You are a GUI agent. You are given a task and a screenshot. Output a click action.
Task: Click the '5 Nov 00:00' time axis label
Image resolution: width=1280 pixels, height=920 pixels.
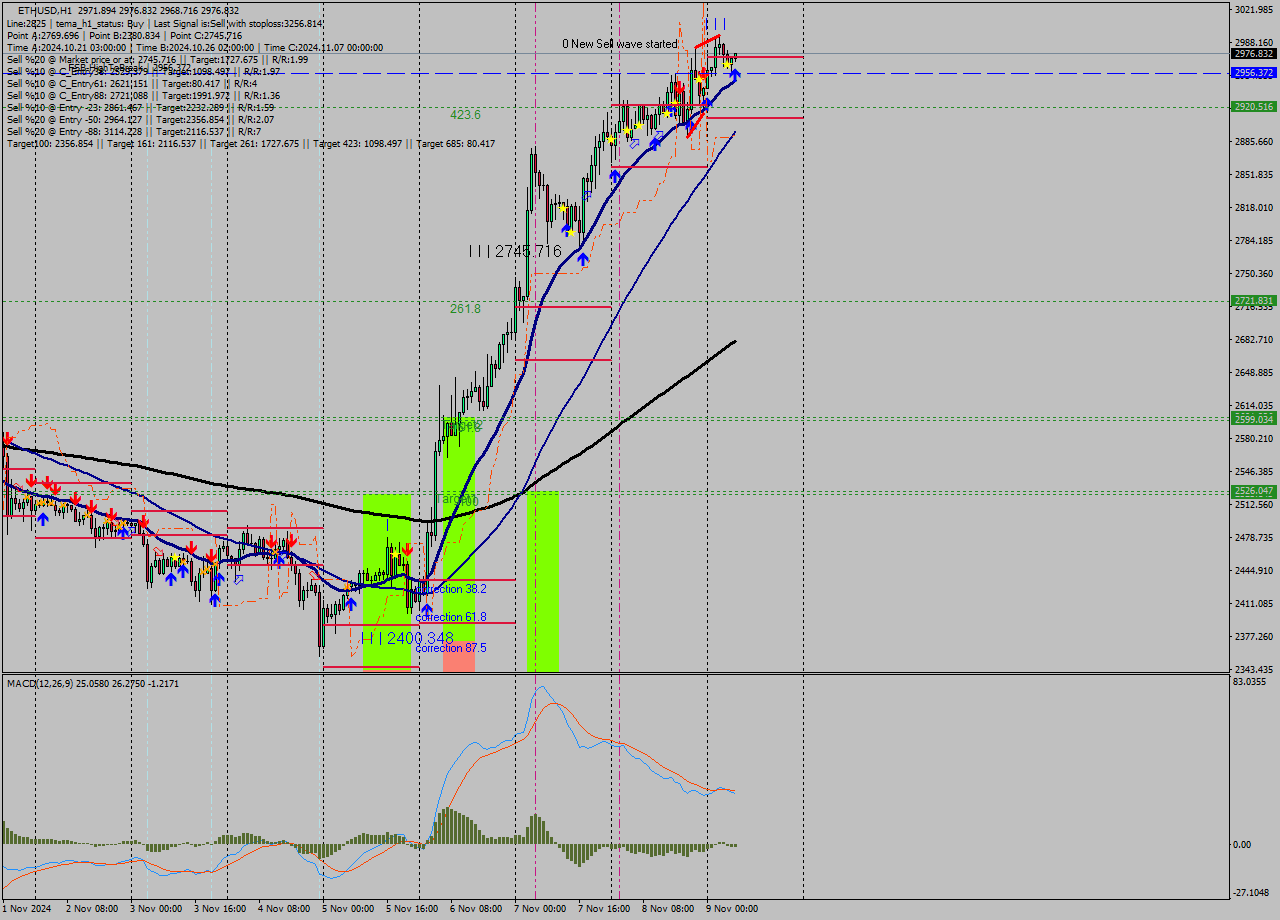348,909
